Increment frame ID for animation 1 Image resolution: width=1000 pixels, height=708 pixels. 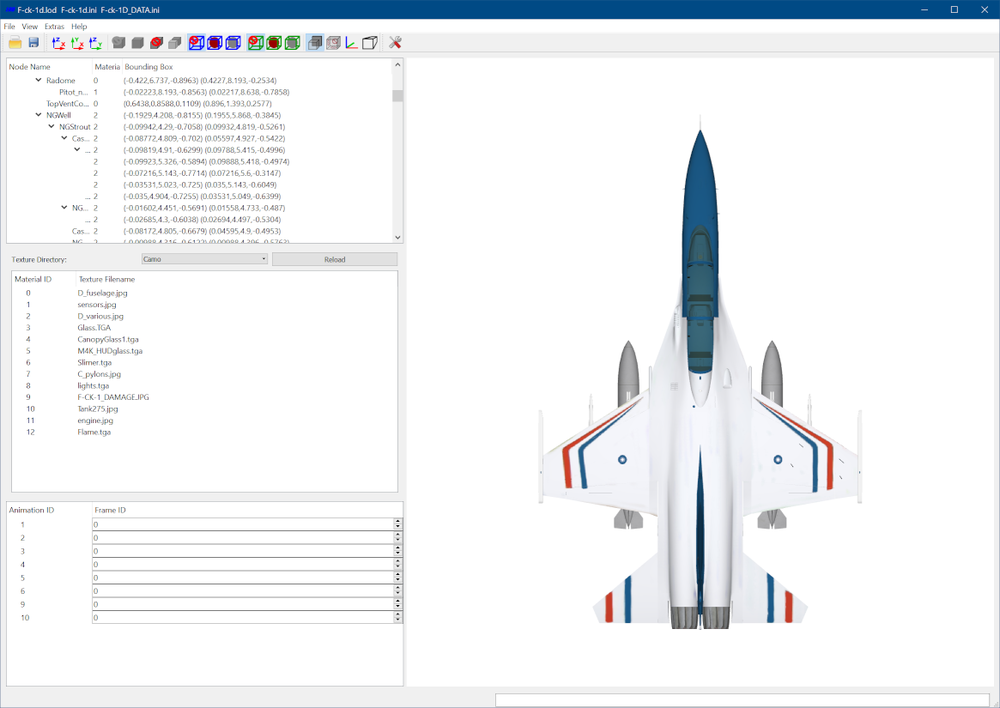tap(398, 521)
